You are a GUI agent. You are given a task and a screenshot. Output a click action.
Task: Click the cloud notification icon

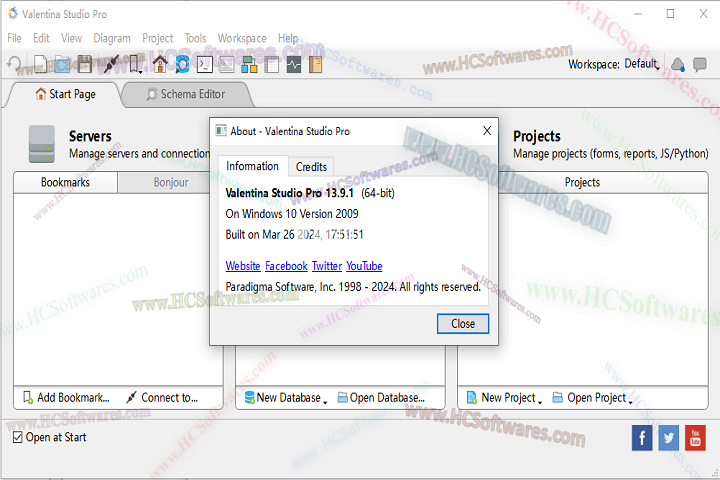coord(678,65)
